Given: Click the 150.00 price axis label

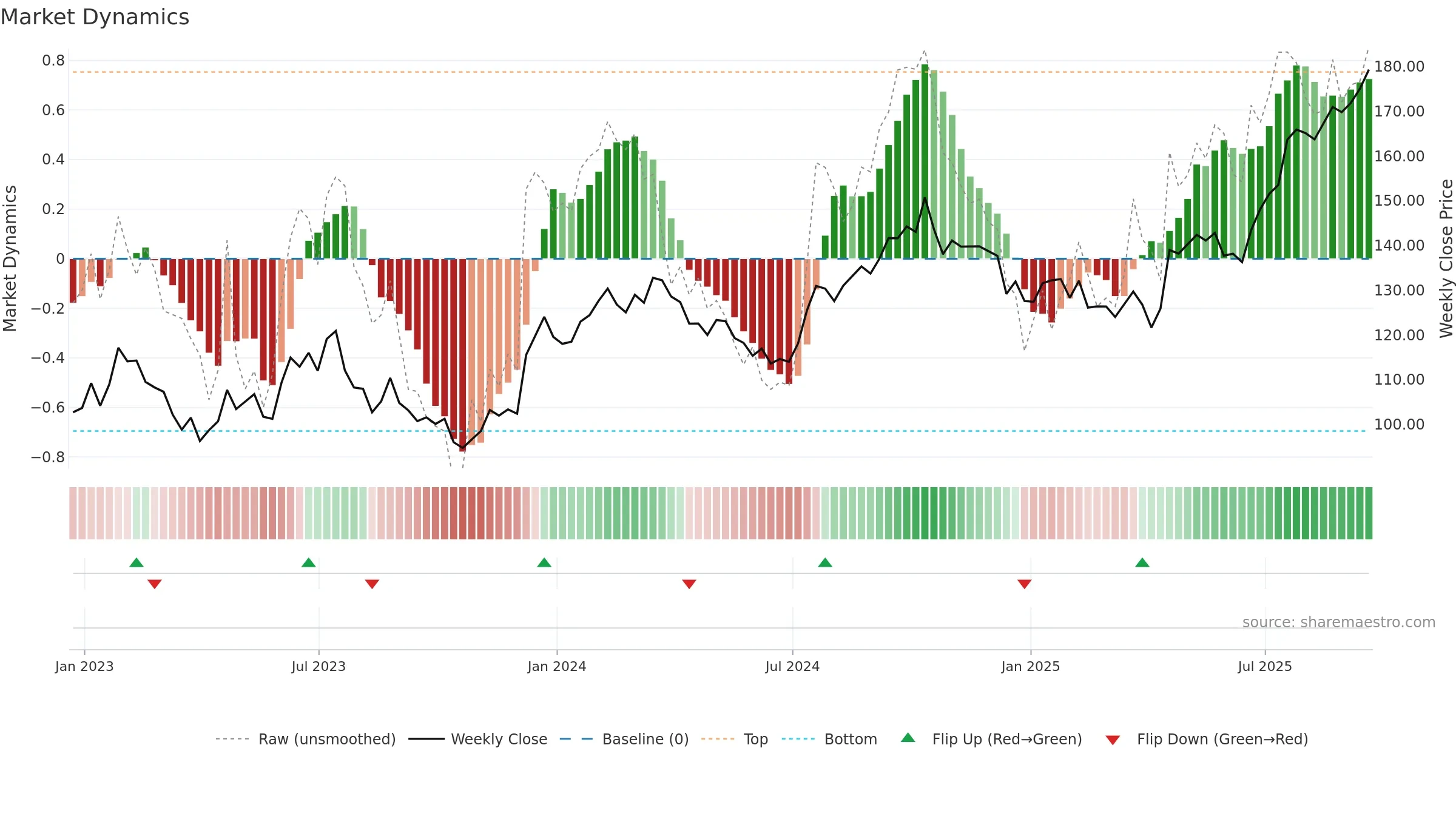Looking at the screenshot, I should coord(1400,200).
